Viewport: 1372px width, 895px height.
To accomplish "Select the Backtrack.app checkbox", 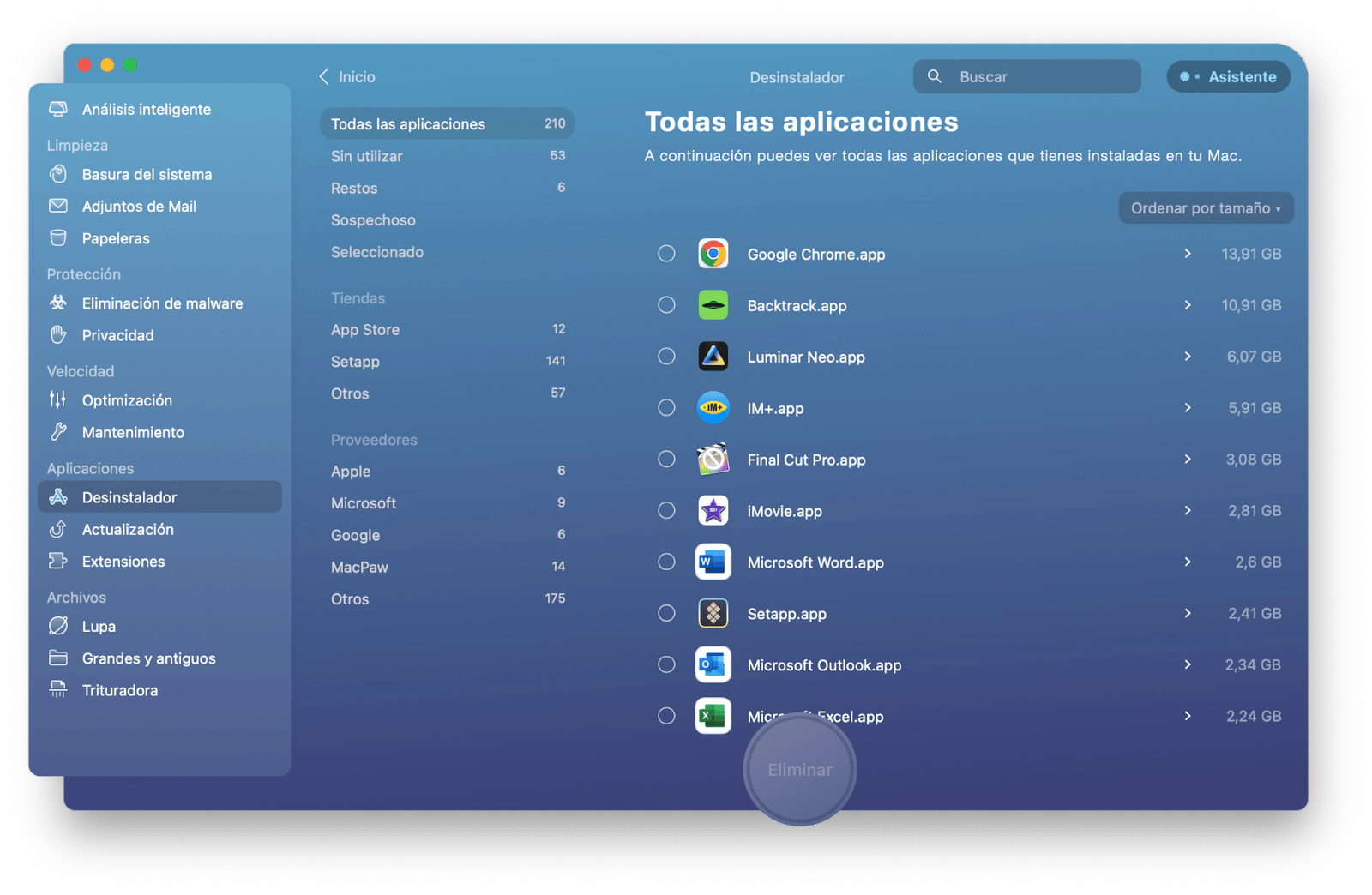I will point(666,305).
